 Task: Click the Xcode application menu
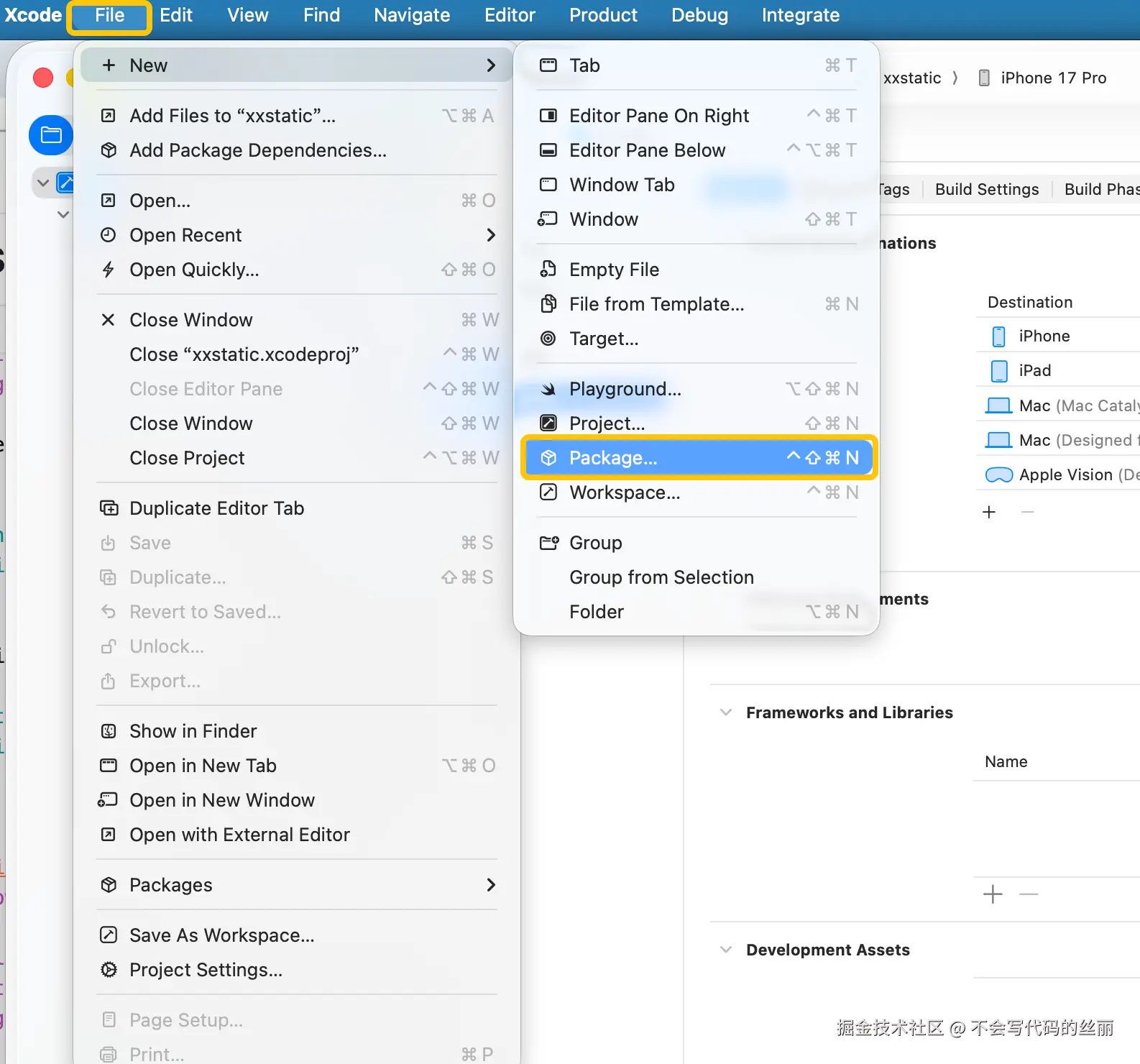click(32, 15)
